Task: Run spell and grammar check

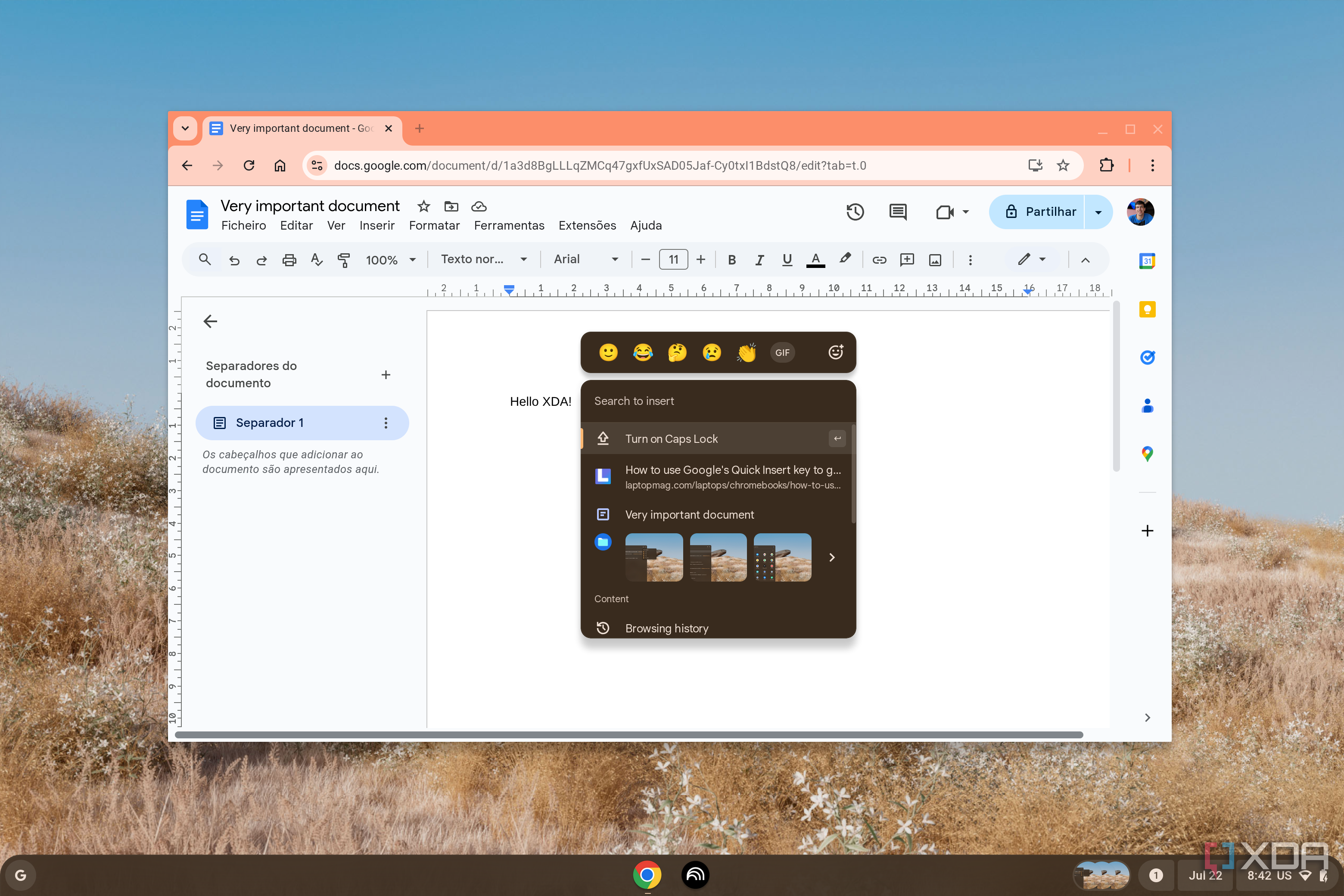Action: coord(316,259)
